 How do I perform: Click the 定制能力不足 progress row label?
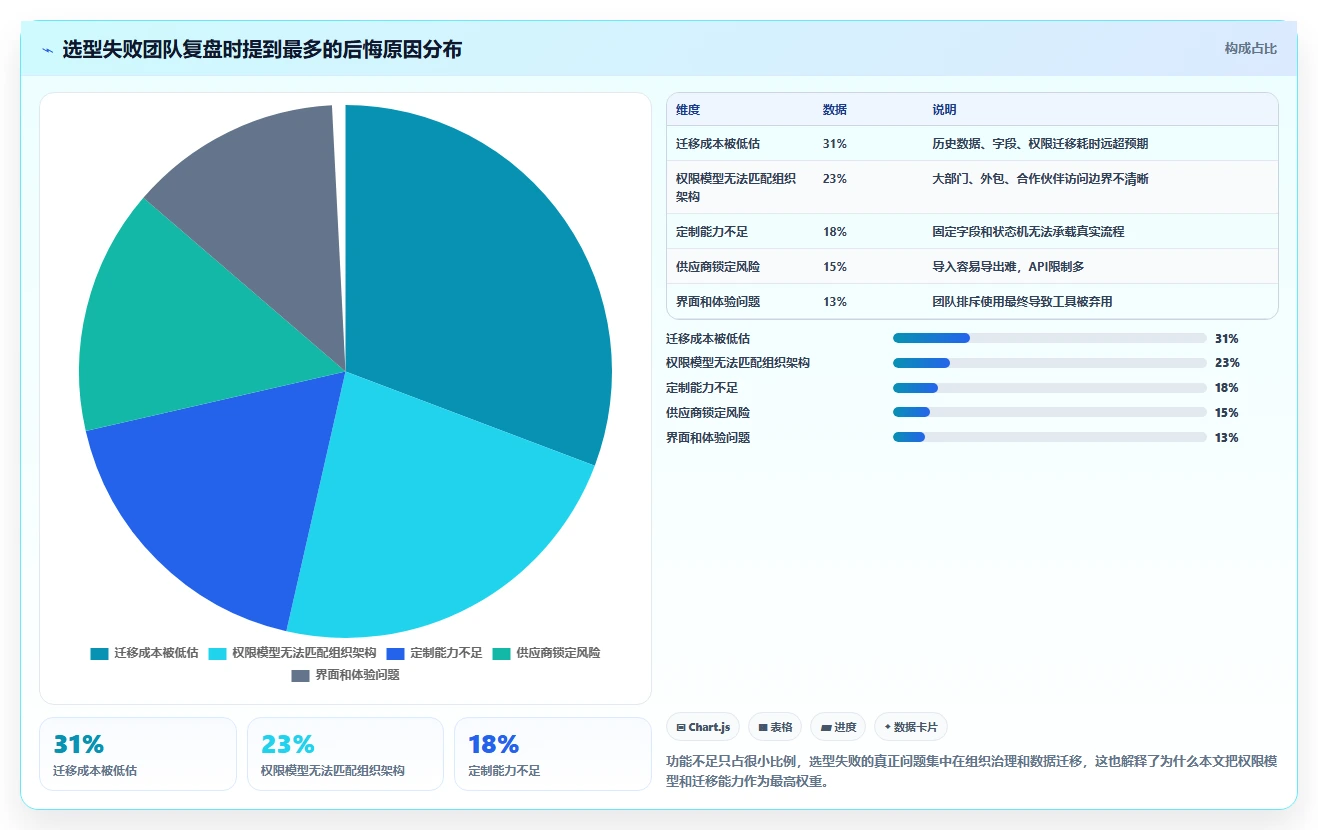[702, 388]
